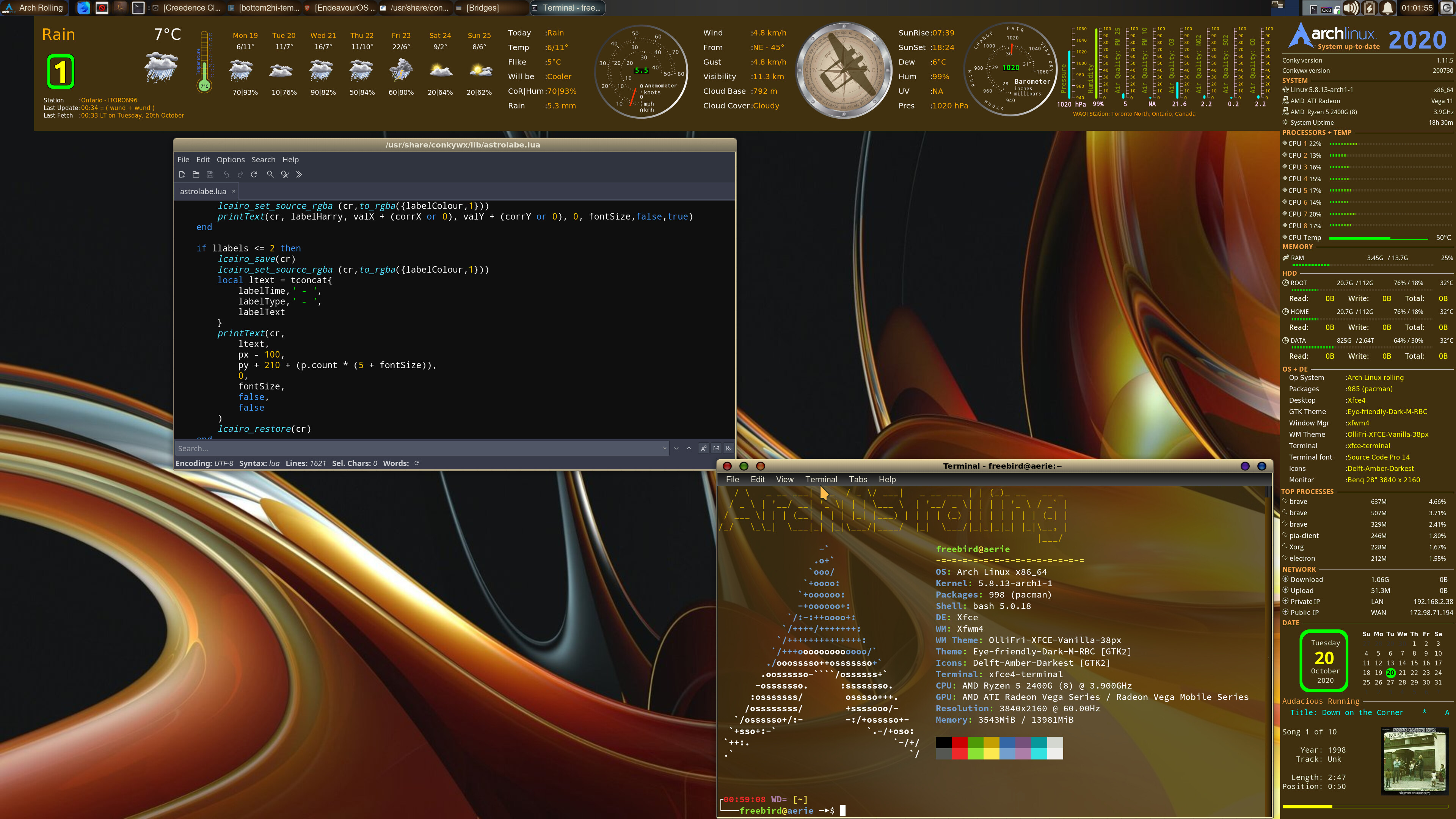Undo the last edit in editor toolbar

[226, 175]
